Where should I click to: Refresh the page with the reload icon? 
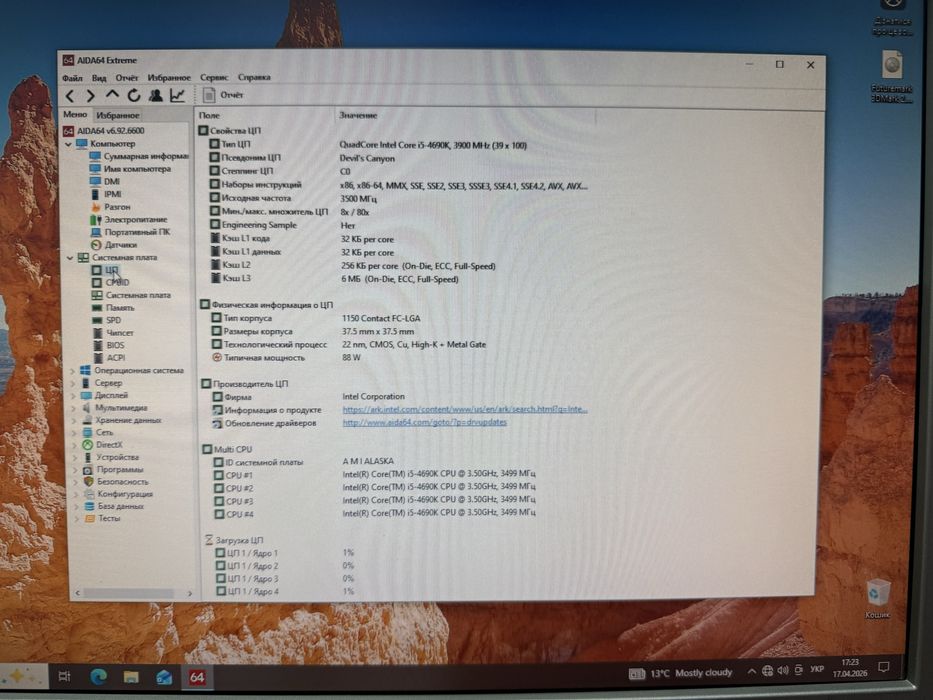[134, 95]
